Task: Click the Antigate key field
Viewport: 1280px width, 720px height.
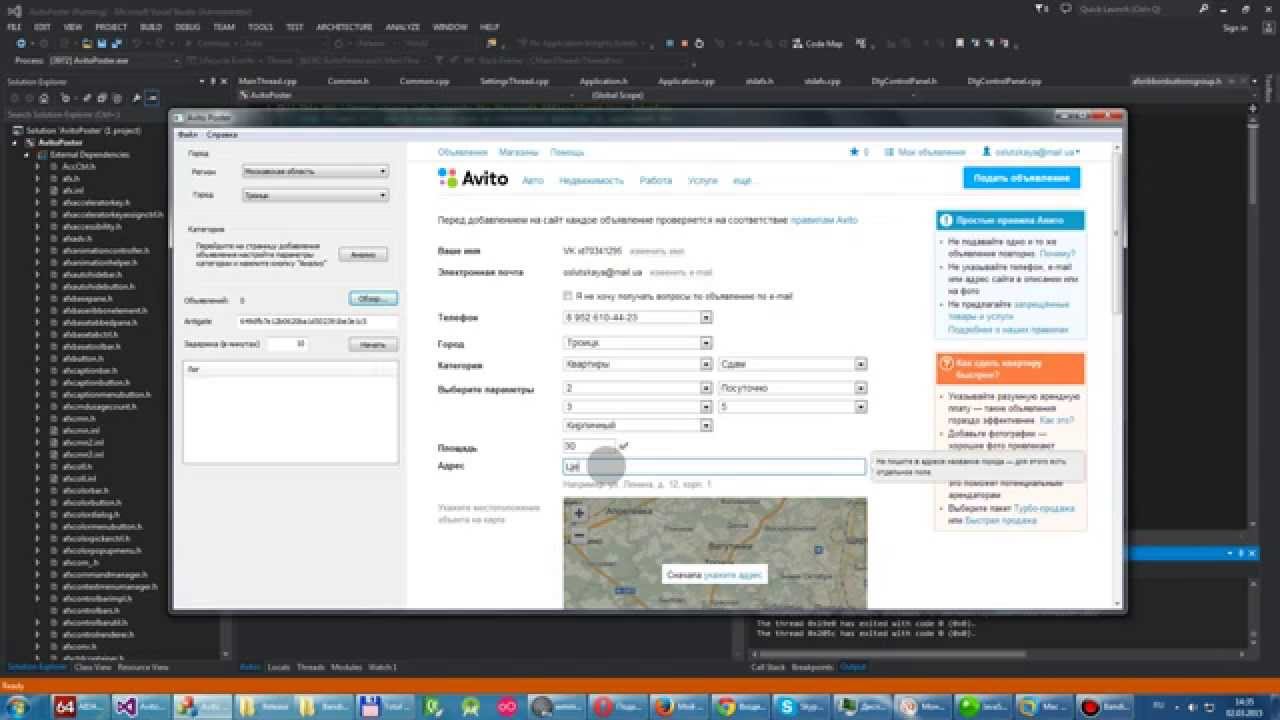Action: click(318, 322)
